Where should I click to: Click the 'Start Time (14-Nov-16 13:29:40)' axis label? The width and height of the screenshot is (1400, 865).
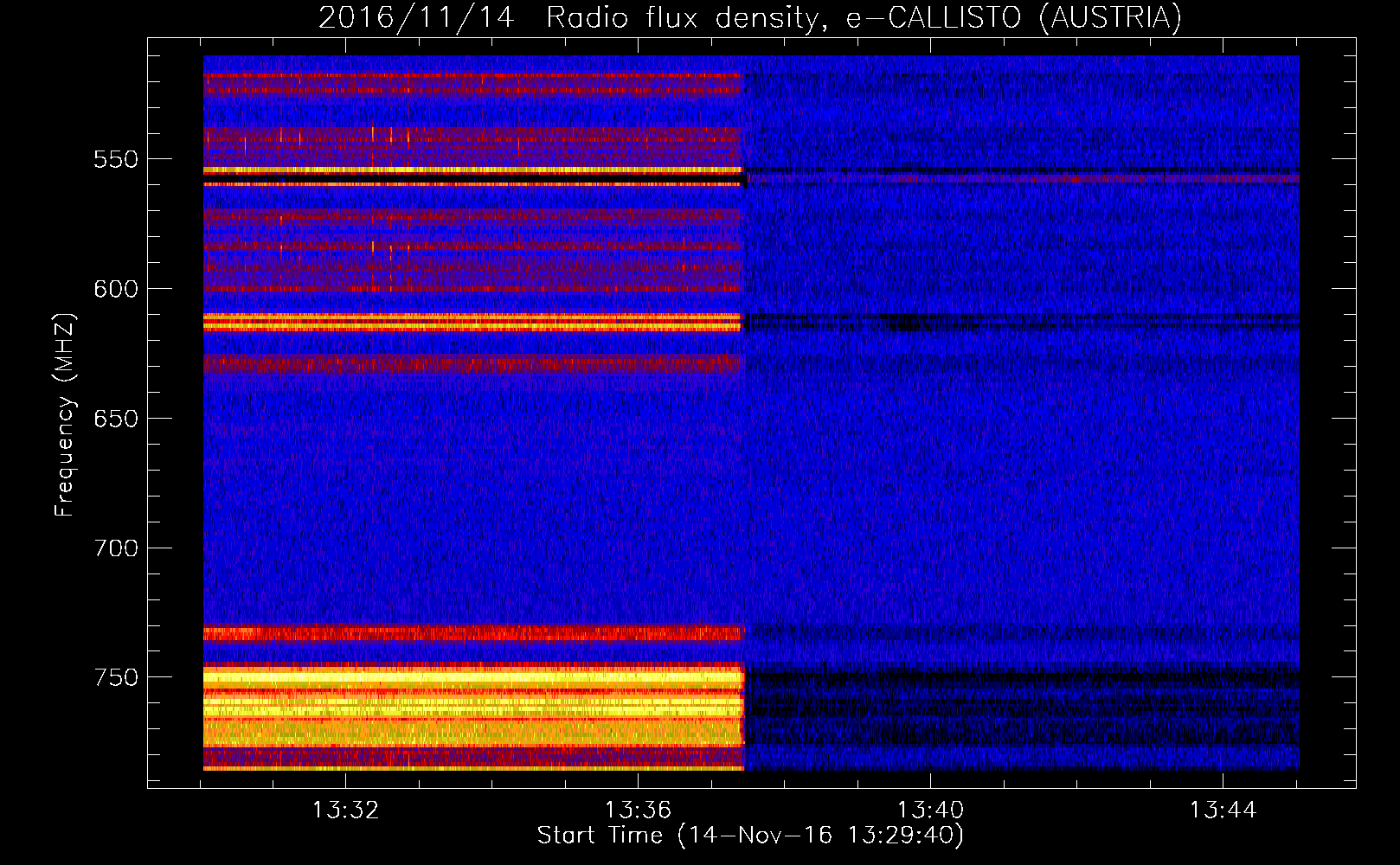click(x=750, y=836)
